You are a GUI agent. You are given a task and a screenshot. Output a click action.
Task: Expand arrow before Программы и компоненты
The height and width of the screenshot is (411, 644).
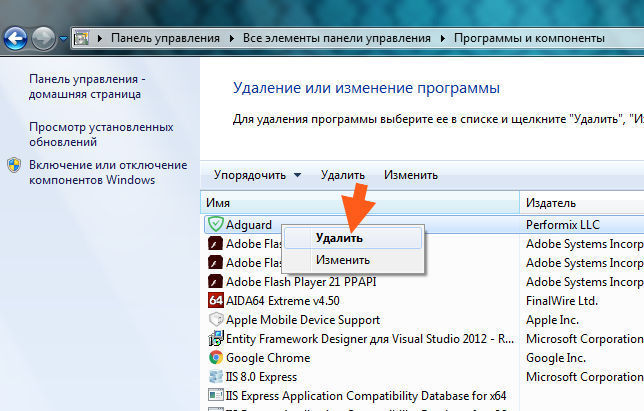[x=443, y=38]
